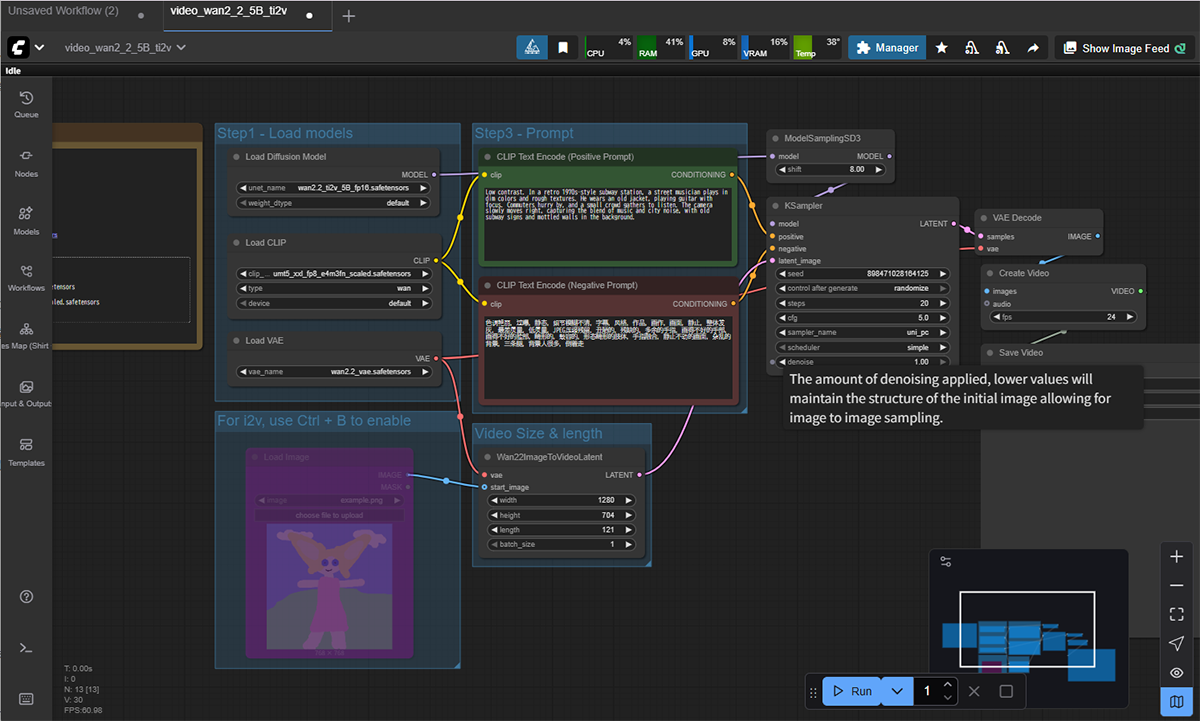Open the Nodes library panel
The width and height of the screenshot is (1200, 721).
click(x=26, y=162)
